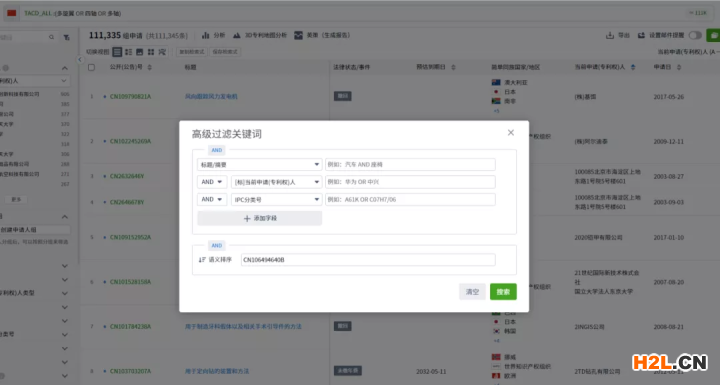
Task: Open the title link of patent CN101784238A
Action: coord(243,327)
